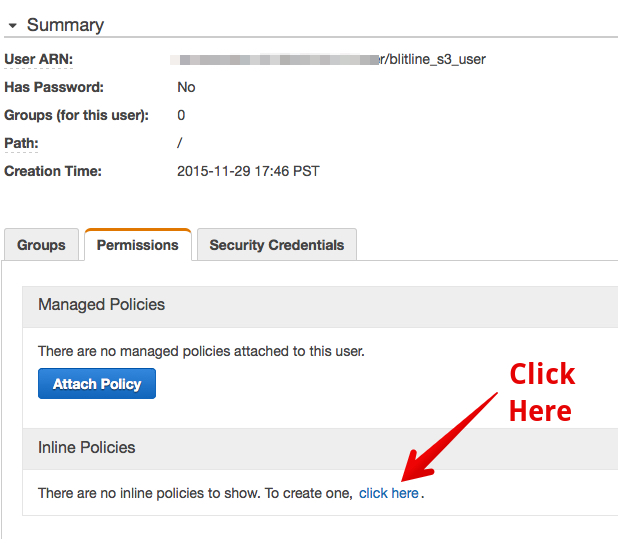Click the Path label
The image size is (618, 555).
click(x=21, y=143)
